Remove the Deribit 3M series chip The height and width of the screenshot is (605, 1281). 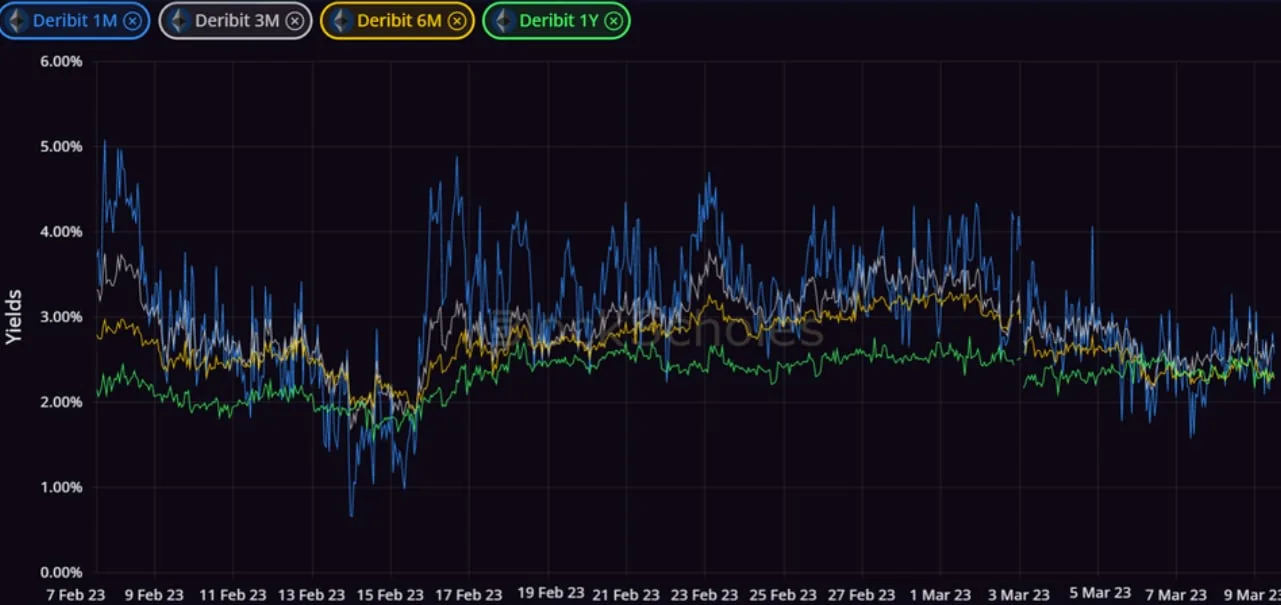coord(294,20)
